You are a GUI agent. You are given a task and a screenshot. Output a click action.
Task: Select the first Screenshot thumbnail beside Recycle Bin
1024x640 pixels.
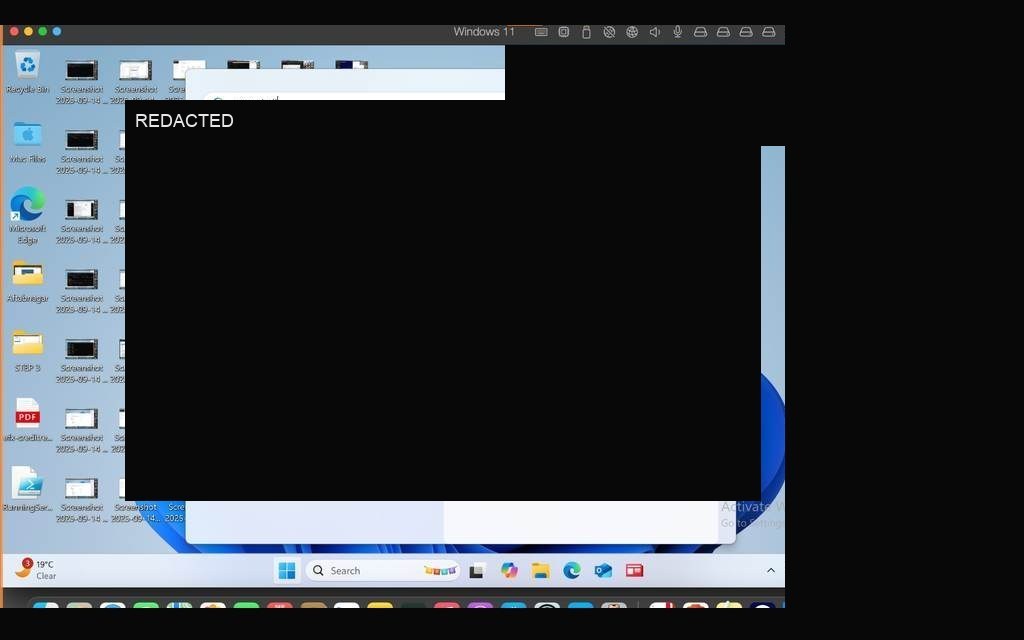click(81, 82)
